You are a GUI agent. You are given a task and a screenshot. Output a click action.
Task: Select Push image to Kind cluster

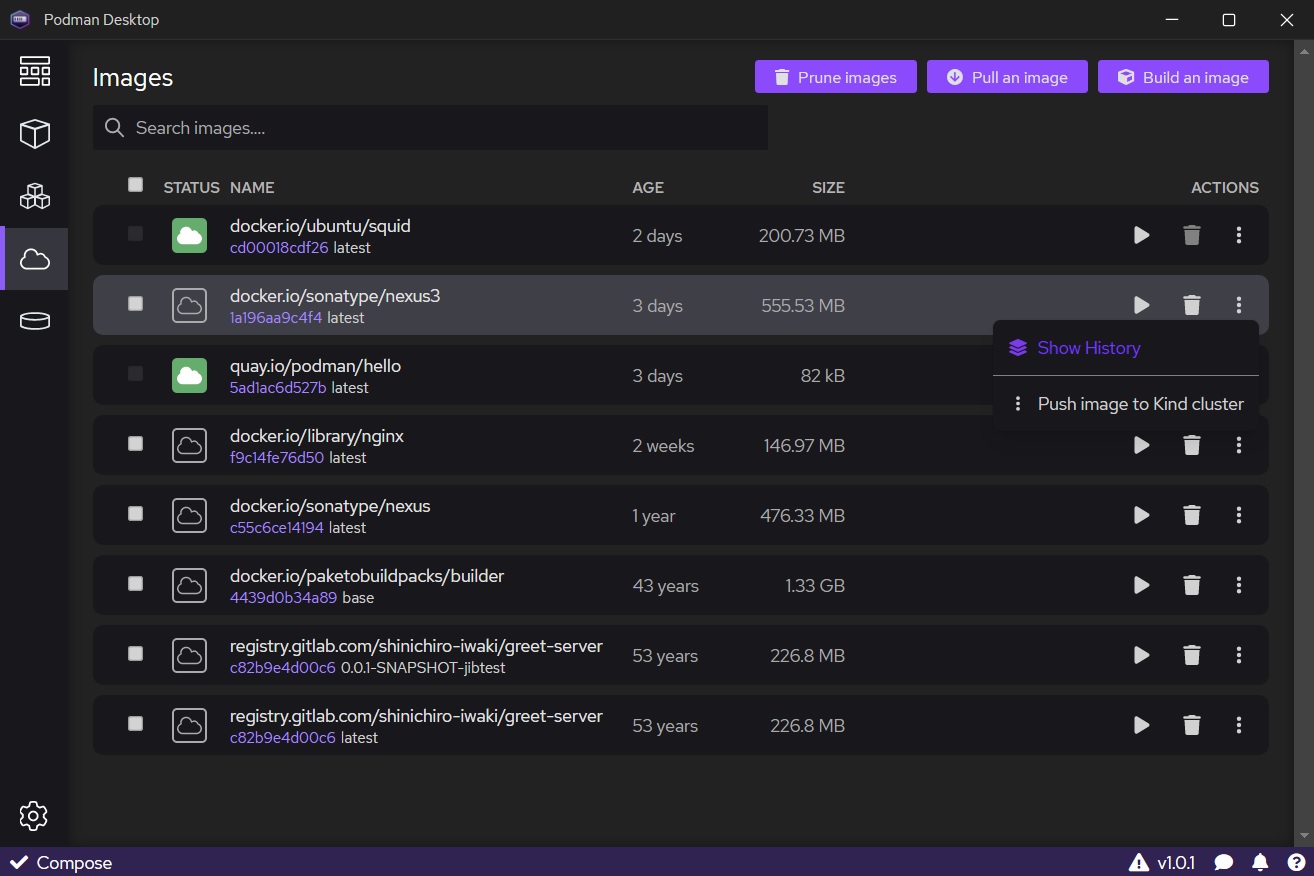pos(1140,404)
